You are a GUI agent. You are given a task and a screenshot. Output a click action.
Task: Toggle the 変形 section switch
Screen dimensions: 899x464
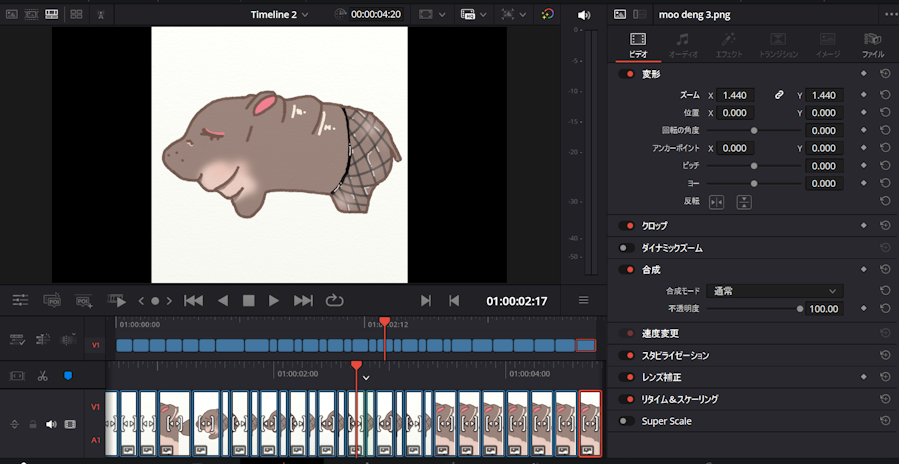[x=627, y=74]
